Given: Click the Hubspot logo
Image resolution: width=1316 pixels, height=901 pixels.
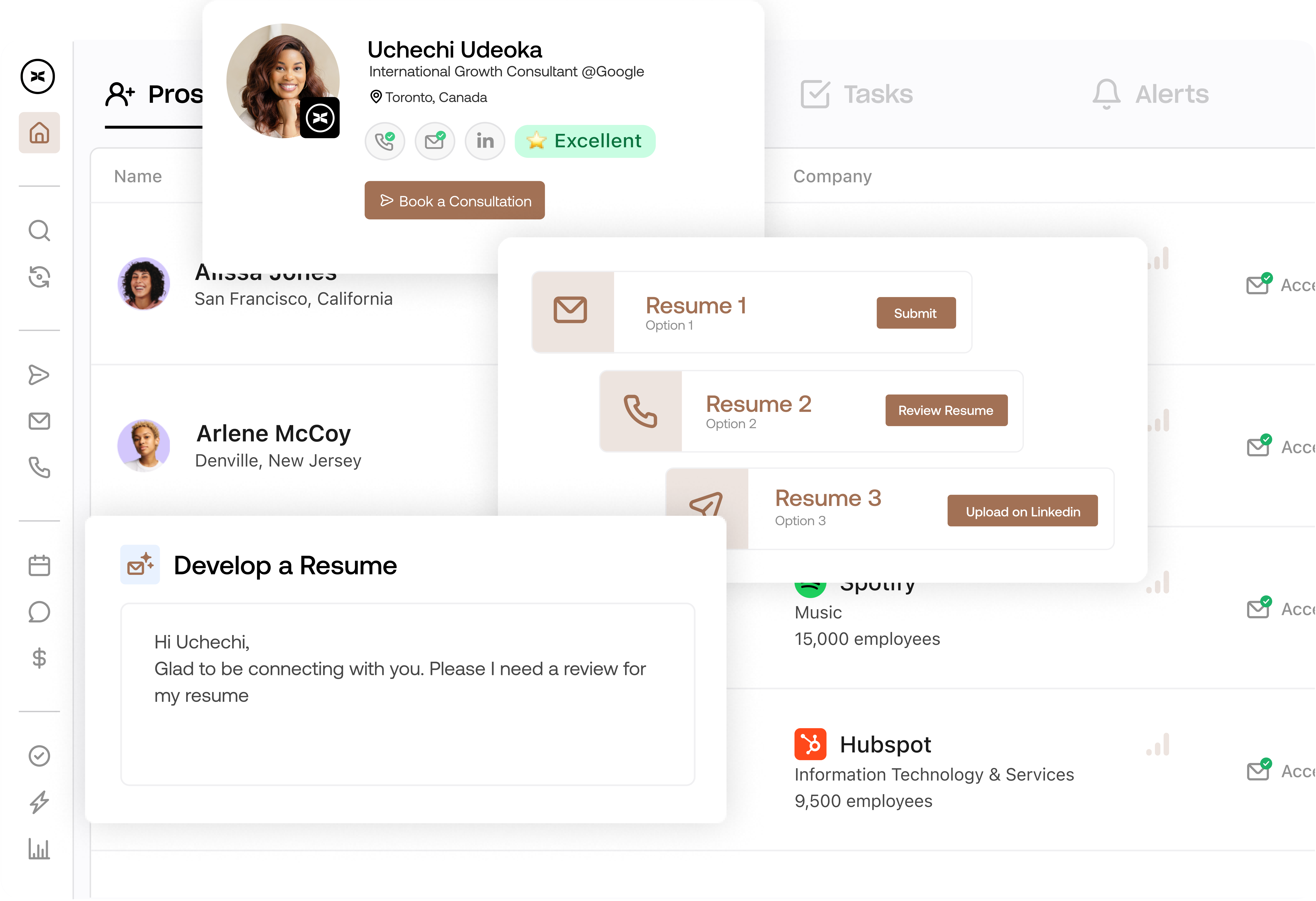Looking at the screenshot, I should point(811,744).
